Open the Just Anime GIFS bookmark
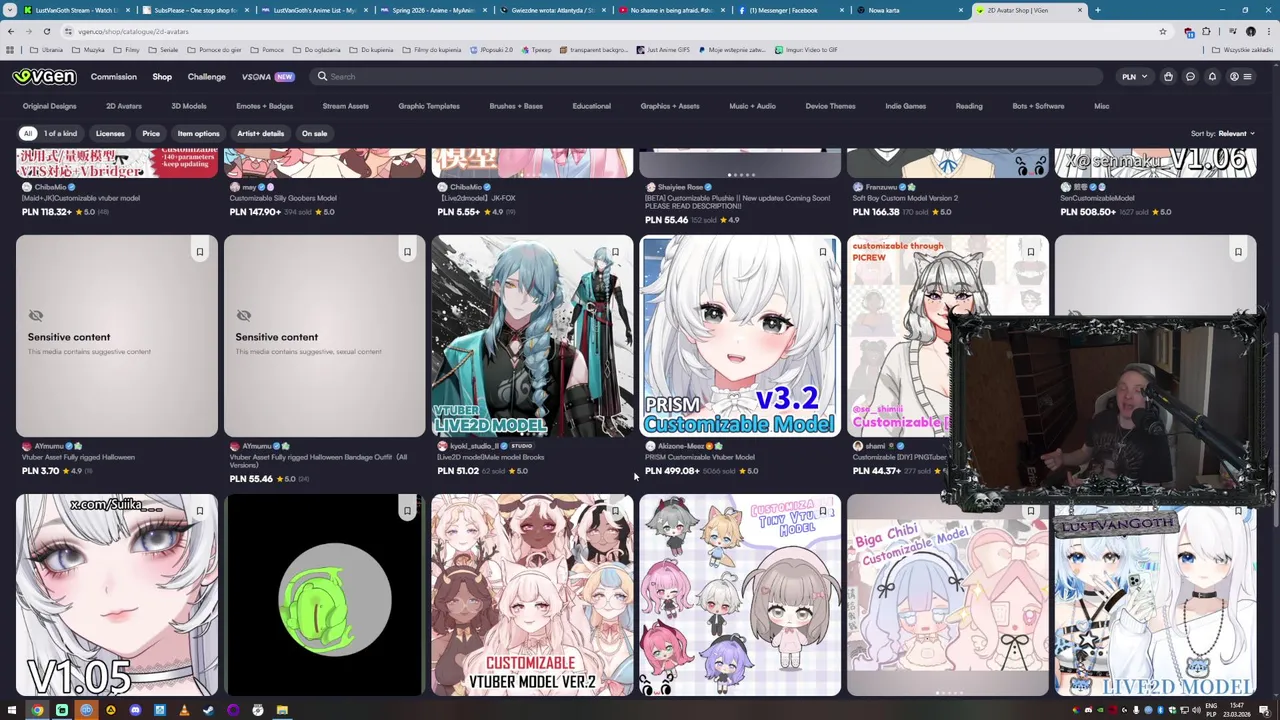This screenshot has height=720, width=1280. point(663,50)
